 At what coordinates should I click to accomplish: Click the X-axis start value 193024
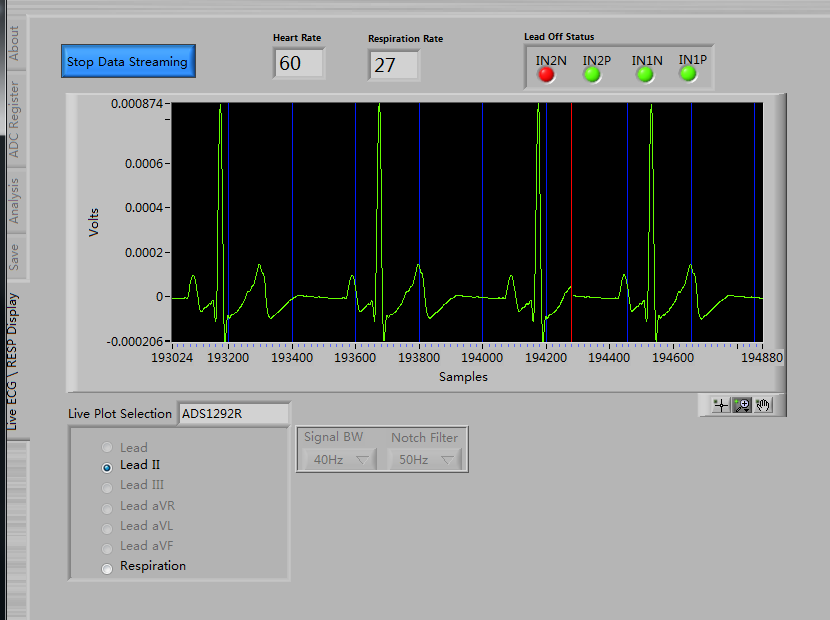[172, 358]
